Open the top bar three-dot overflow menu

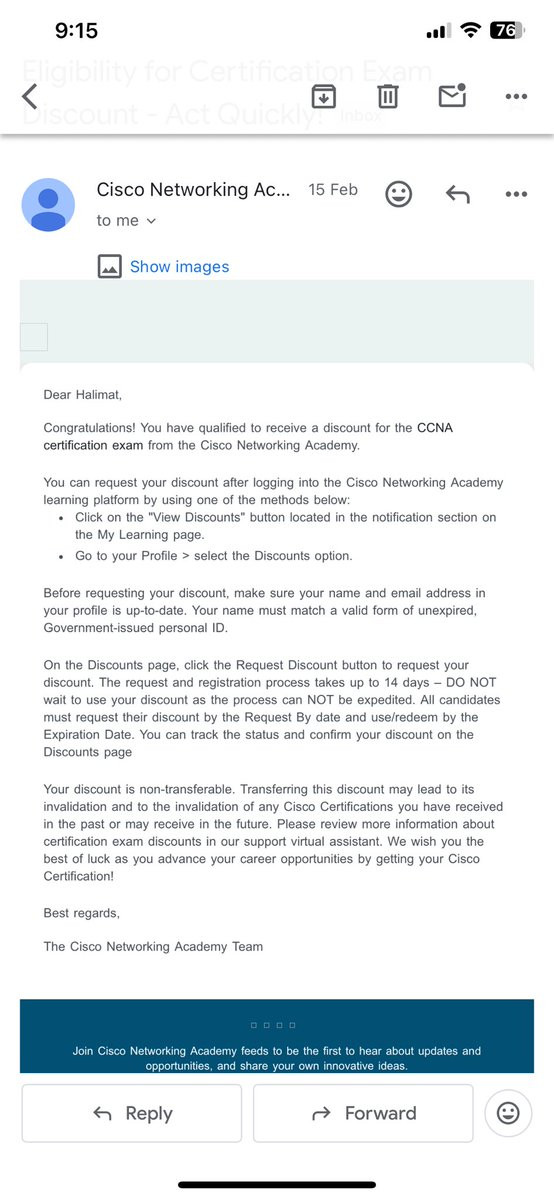click(x=517, y=96)
